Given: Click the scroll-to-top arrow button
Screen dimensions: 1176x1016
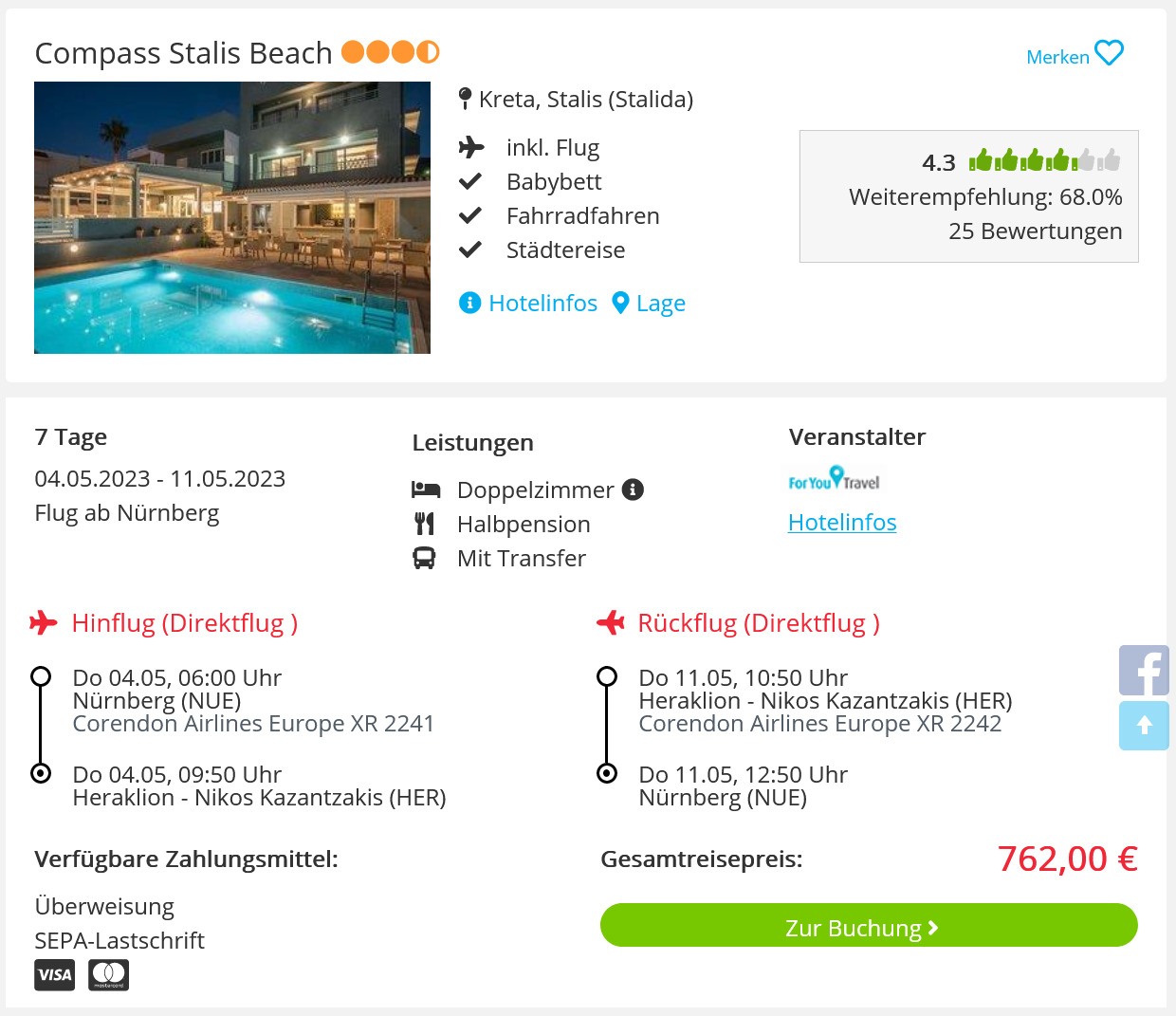Looking at the screenshot, I should pos(1144,726).
